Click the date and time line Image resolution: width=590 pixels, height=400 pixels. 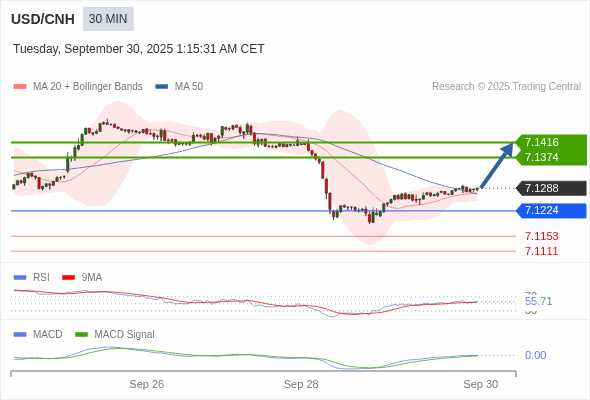coord(138,49)
